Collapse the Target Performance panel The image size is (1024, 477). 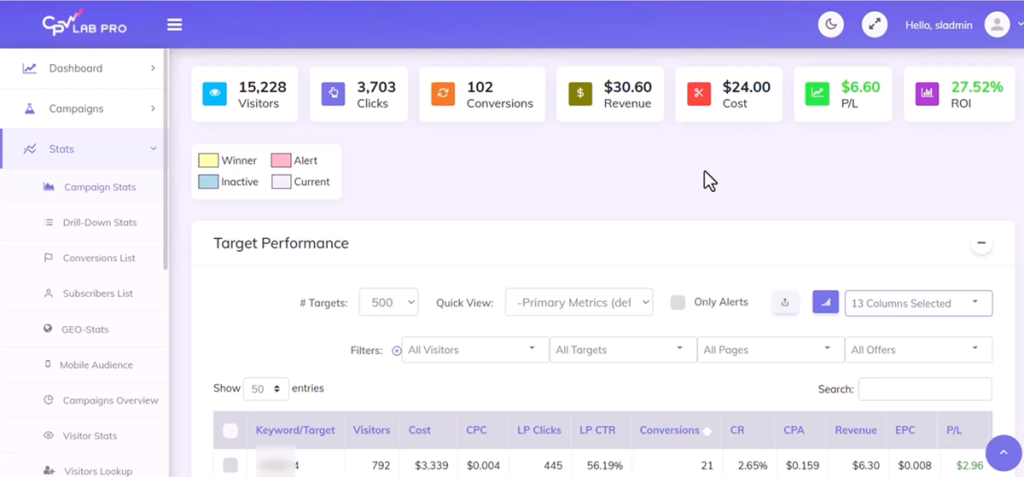point(981,243)
